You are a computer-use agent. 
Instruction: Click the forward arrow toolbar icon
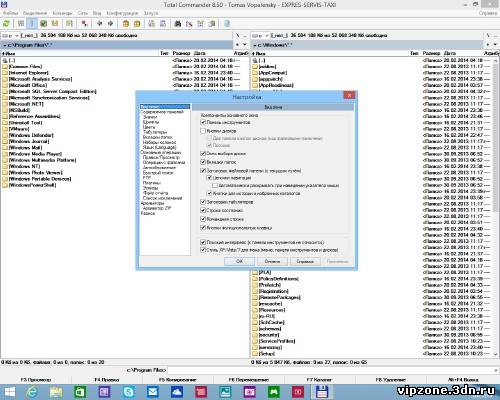point(110,23)
